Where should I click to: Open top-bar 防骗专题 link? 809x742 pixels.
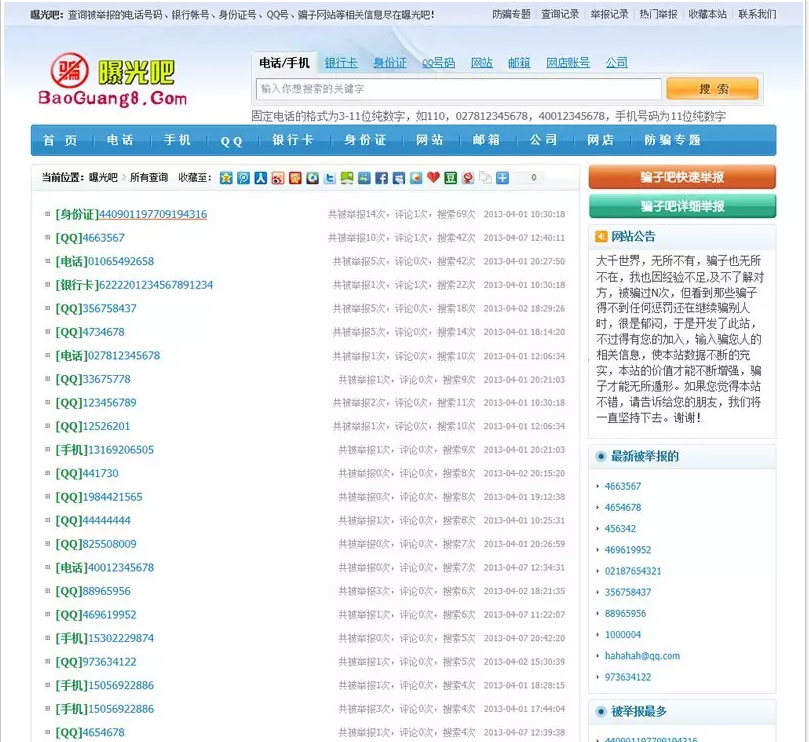click(511, 14)
